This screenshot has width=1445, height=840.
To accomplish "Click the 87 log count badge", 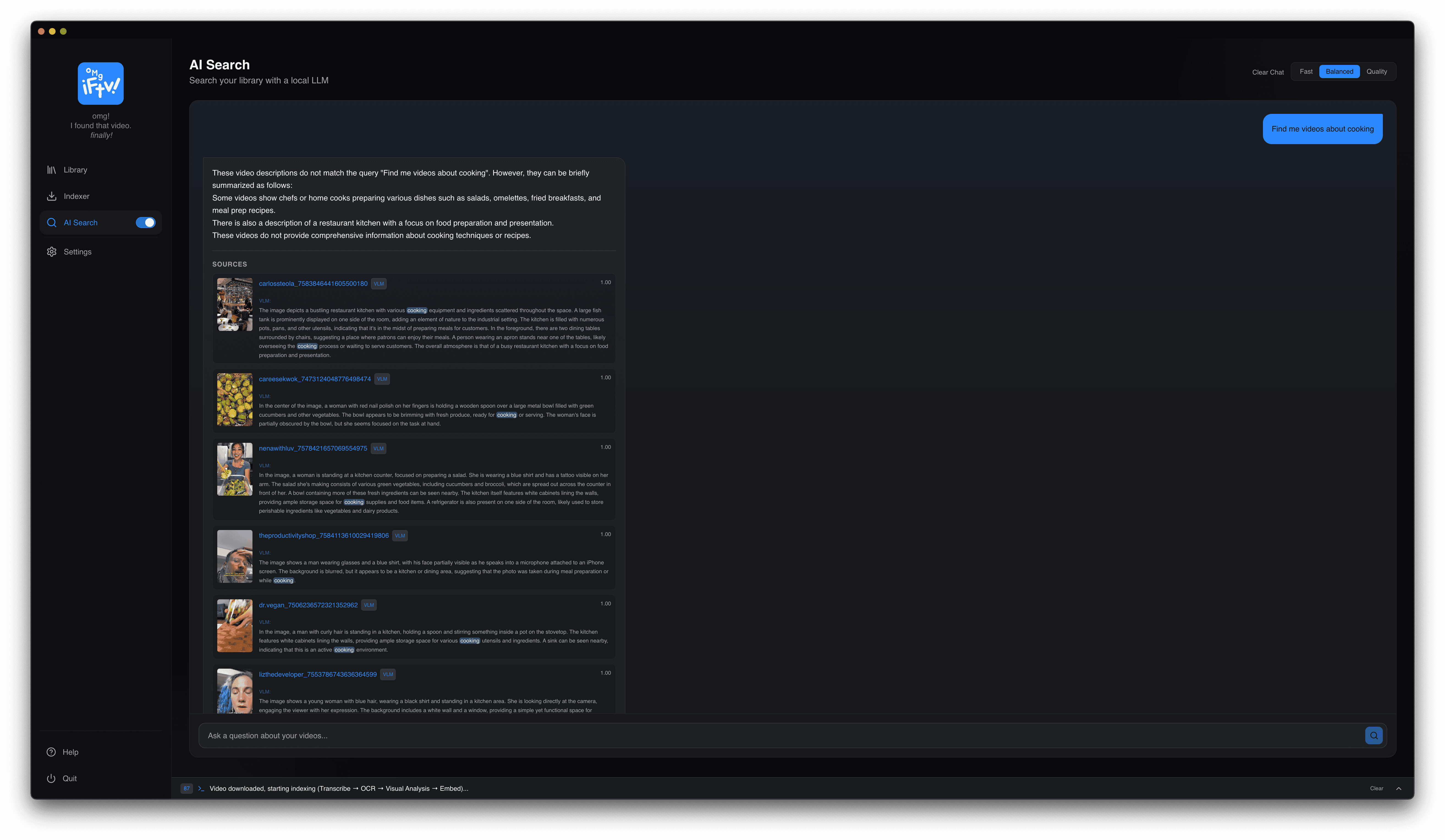I will tap(186, 789).
